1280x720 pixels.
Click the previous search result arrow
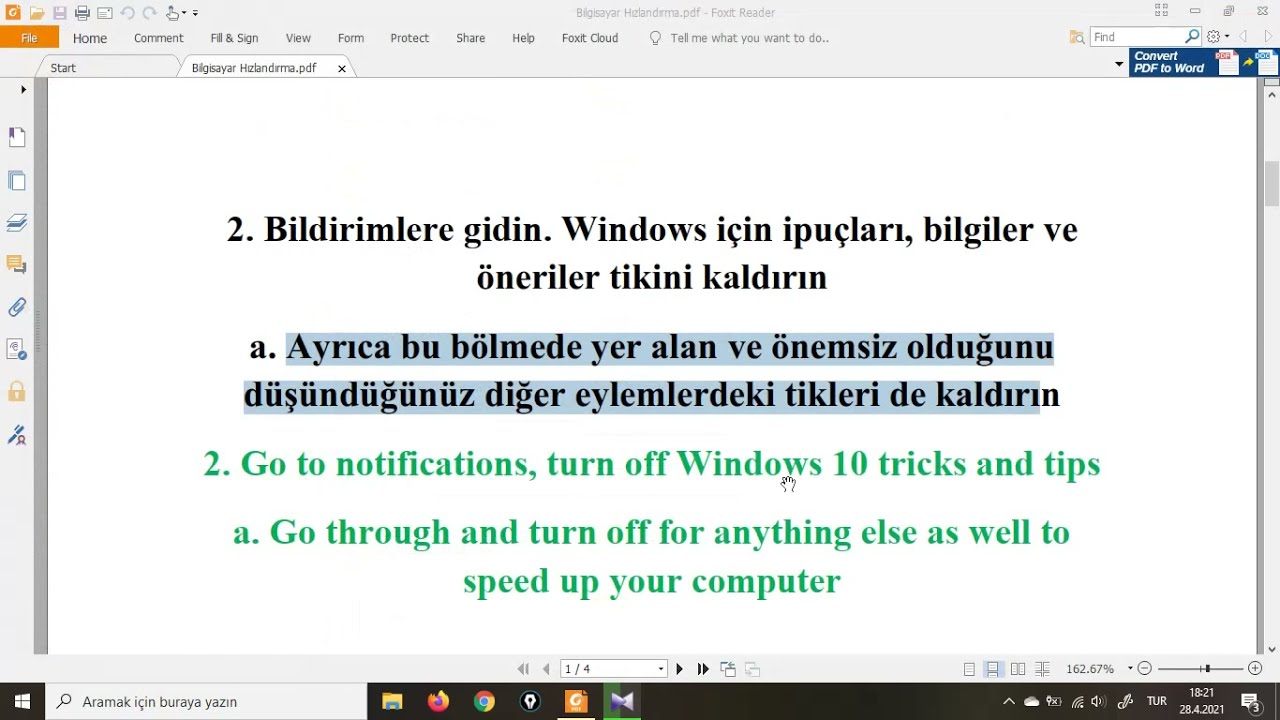point(1243,37)
